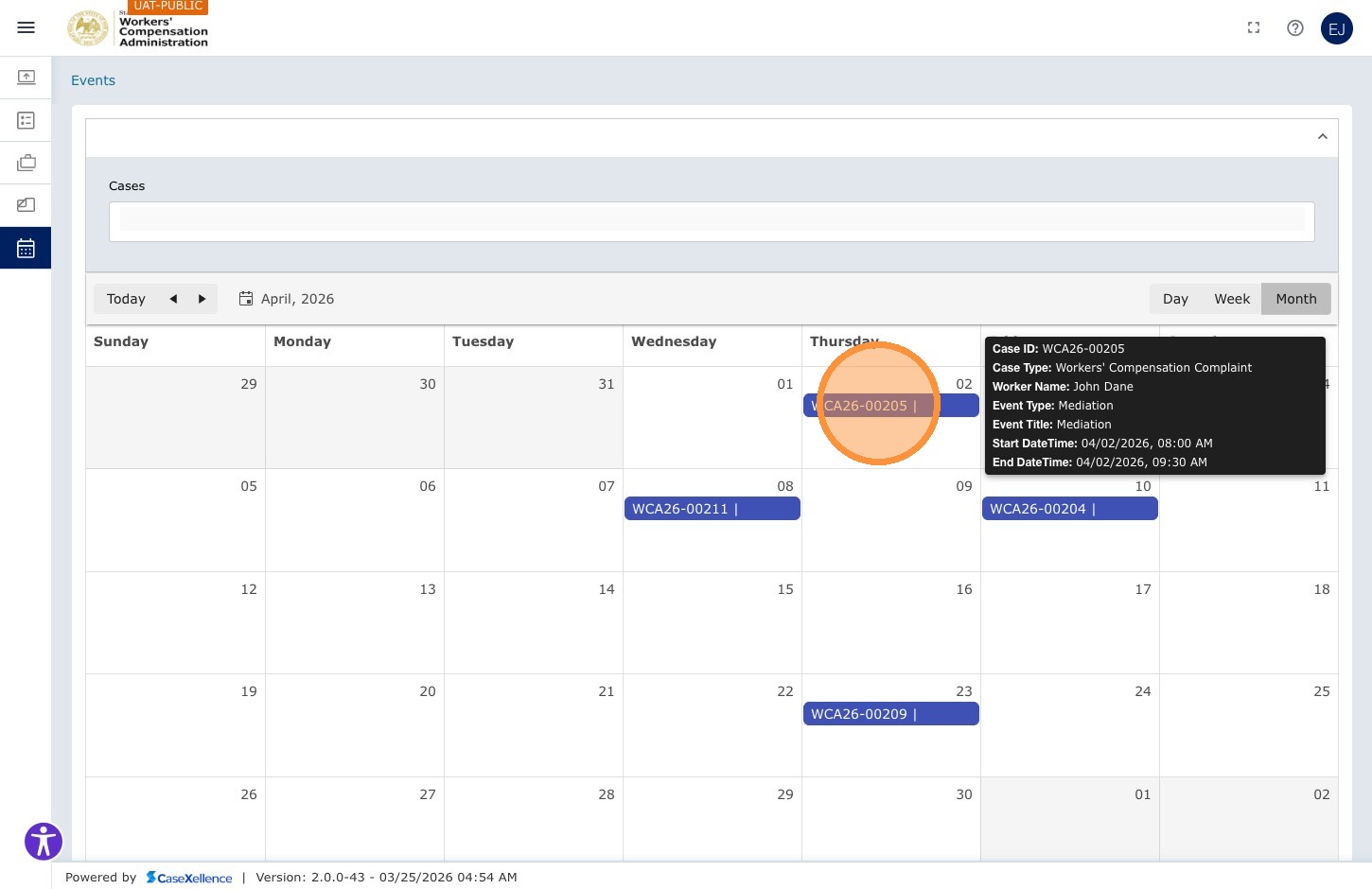1372x889 pixels.
Task: Switch calendar to Day view
Action: tap(1175, 299)
